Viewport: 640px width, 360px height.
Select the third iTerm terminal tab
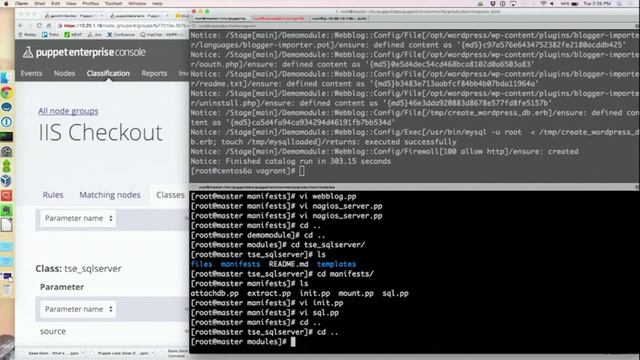click(x=339, y=18)
